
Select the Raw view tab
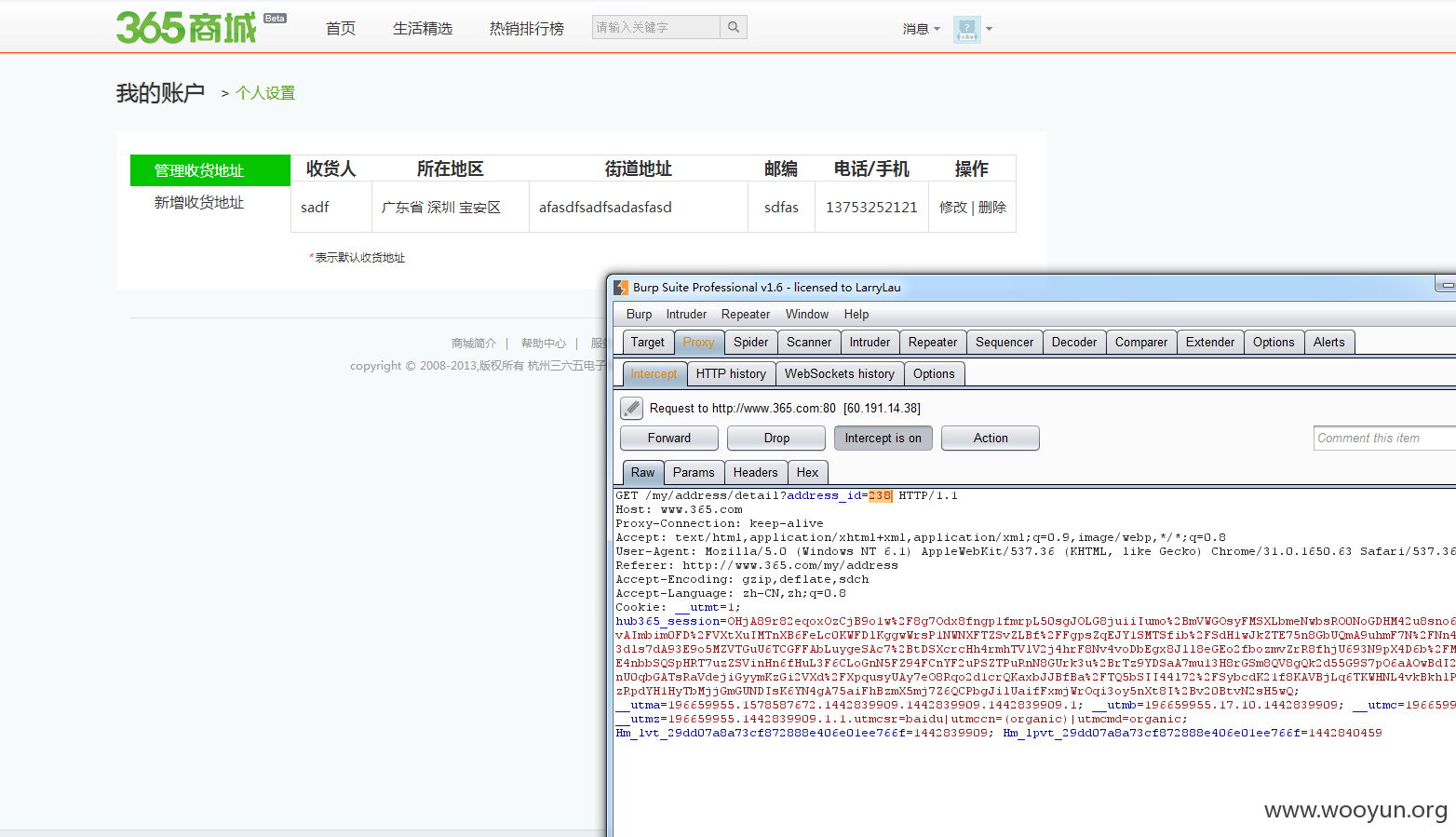[x=642, y=473]
